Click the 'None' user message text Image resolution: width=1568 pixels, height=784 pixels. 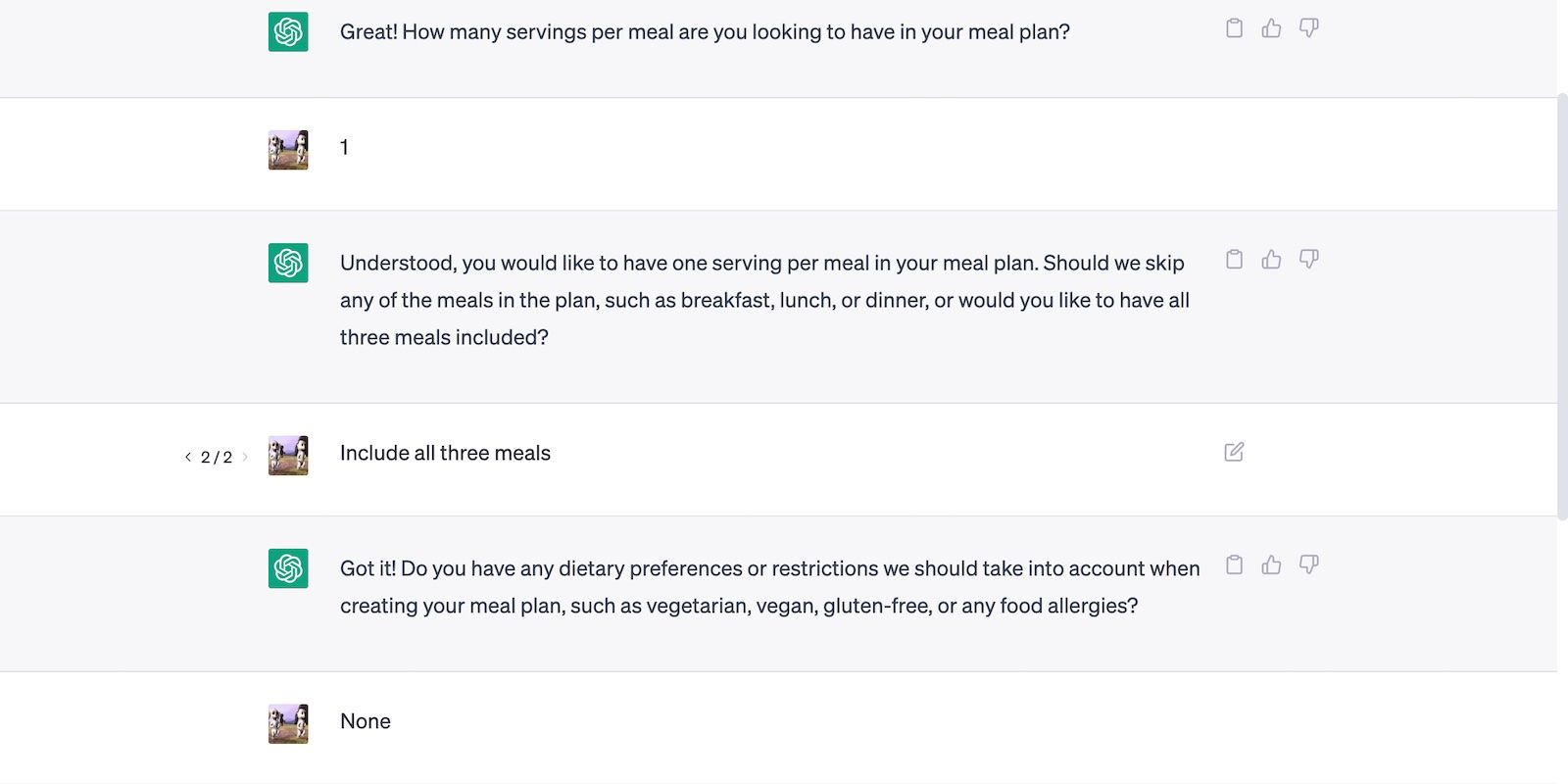click(x=365, y=721)
